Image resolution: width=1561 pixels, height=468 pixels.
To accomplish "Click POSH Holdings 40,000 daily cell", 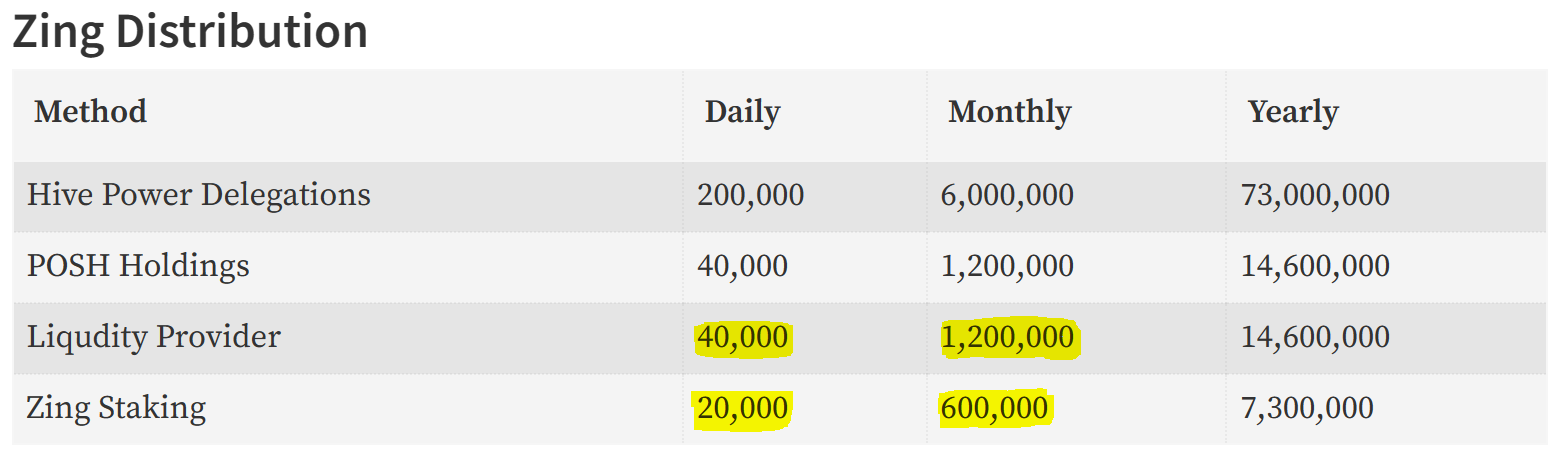I will pos(742,266).
